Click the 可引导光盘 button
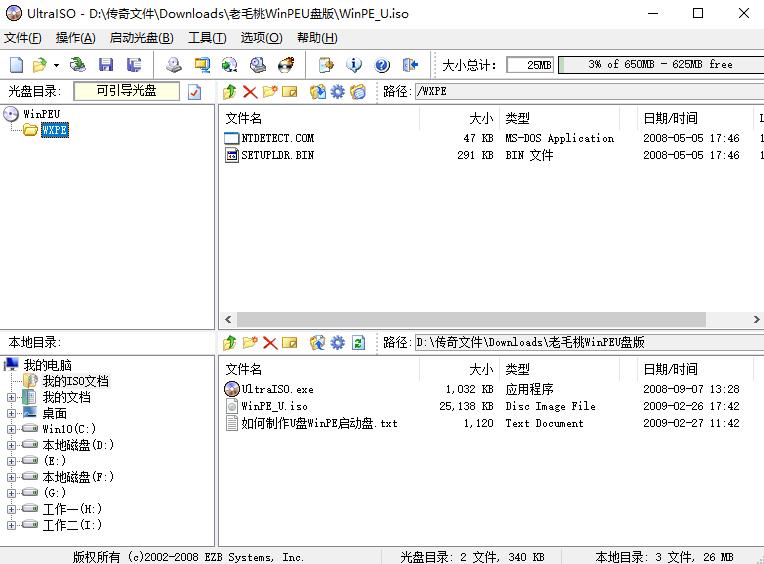764x564 pixels. point(127,91)
